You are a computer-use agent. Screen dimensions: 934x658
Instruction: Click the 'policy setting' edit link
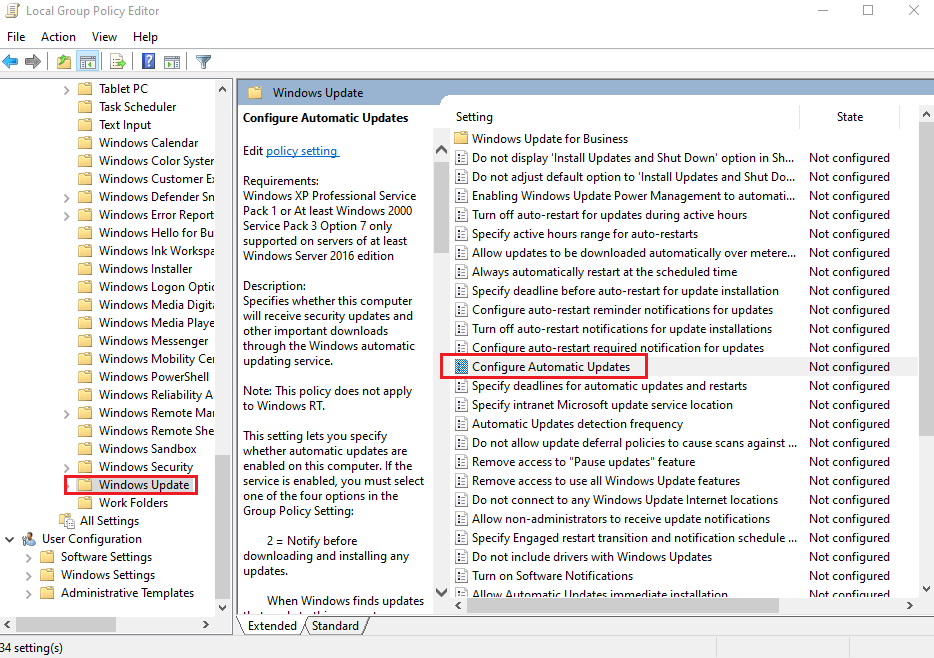tap(302, 151)
